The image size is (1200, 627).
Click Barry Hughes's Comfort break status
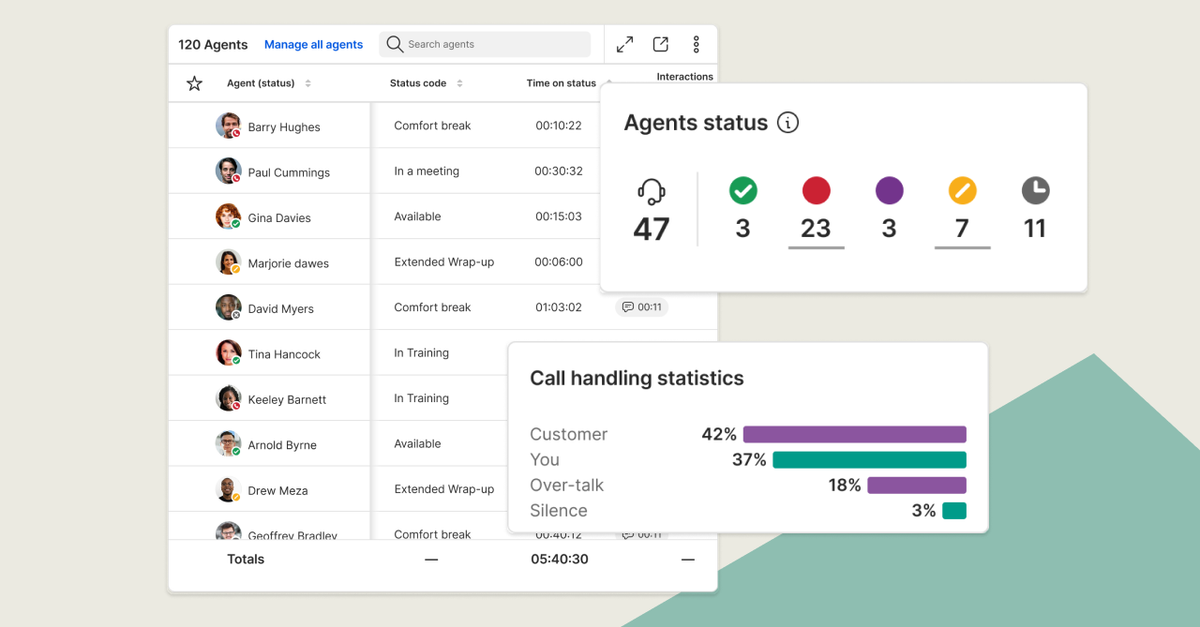[433, 125]
